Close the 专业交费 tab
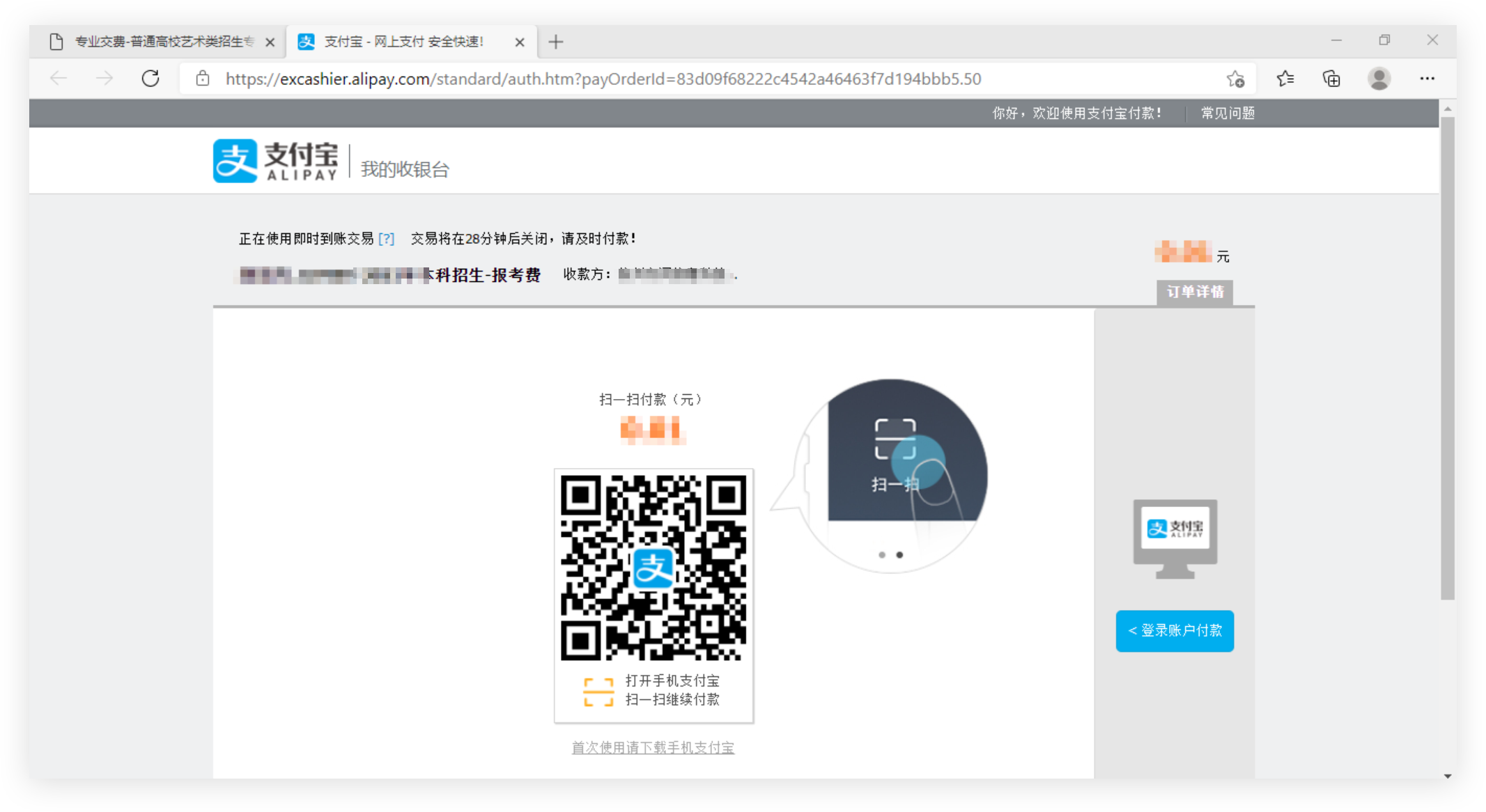1486x812 pixels. [x=270, y=42]
